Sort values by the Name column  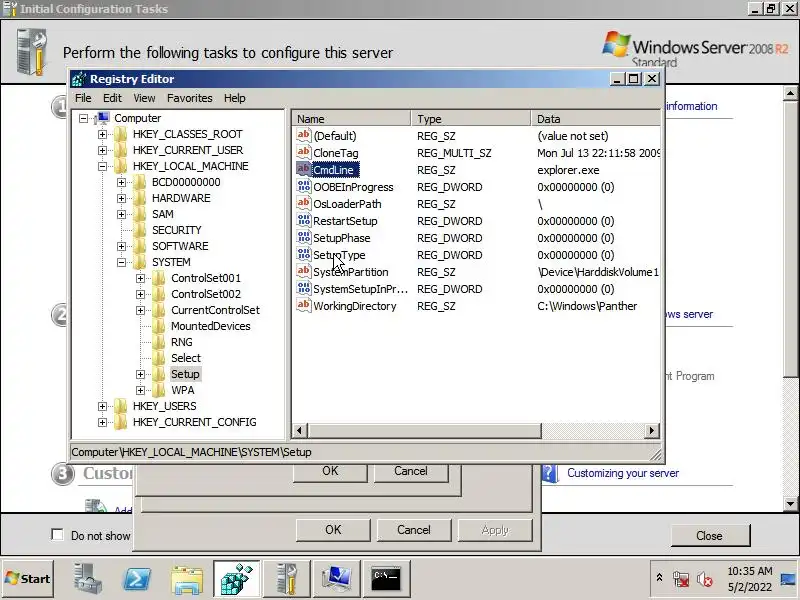tap(351, 119)
